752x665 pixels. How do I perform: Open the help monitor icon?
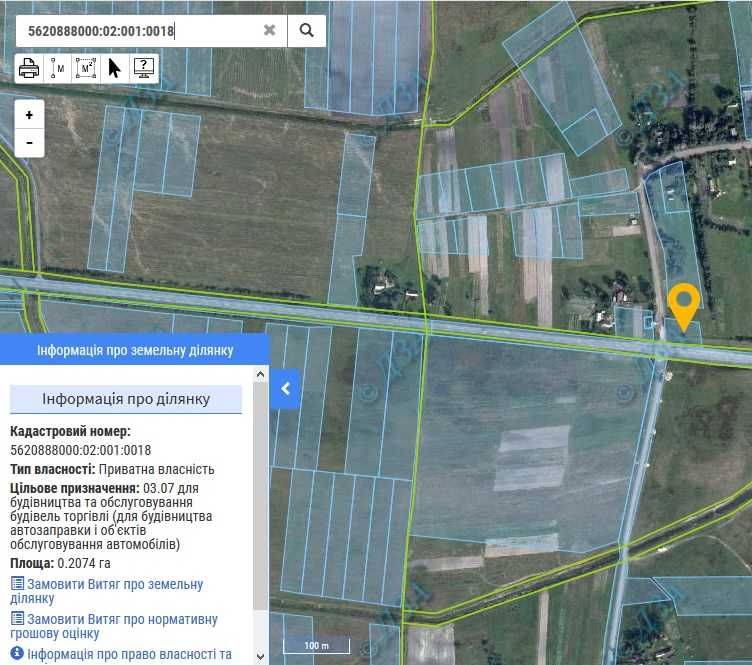click(x=143, y=69)
